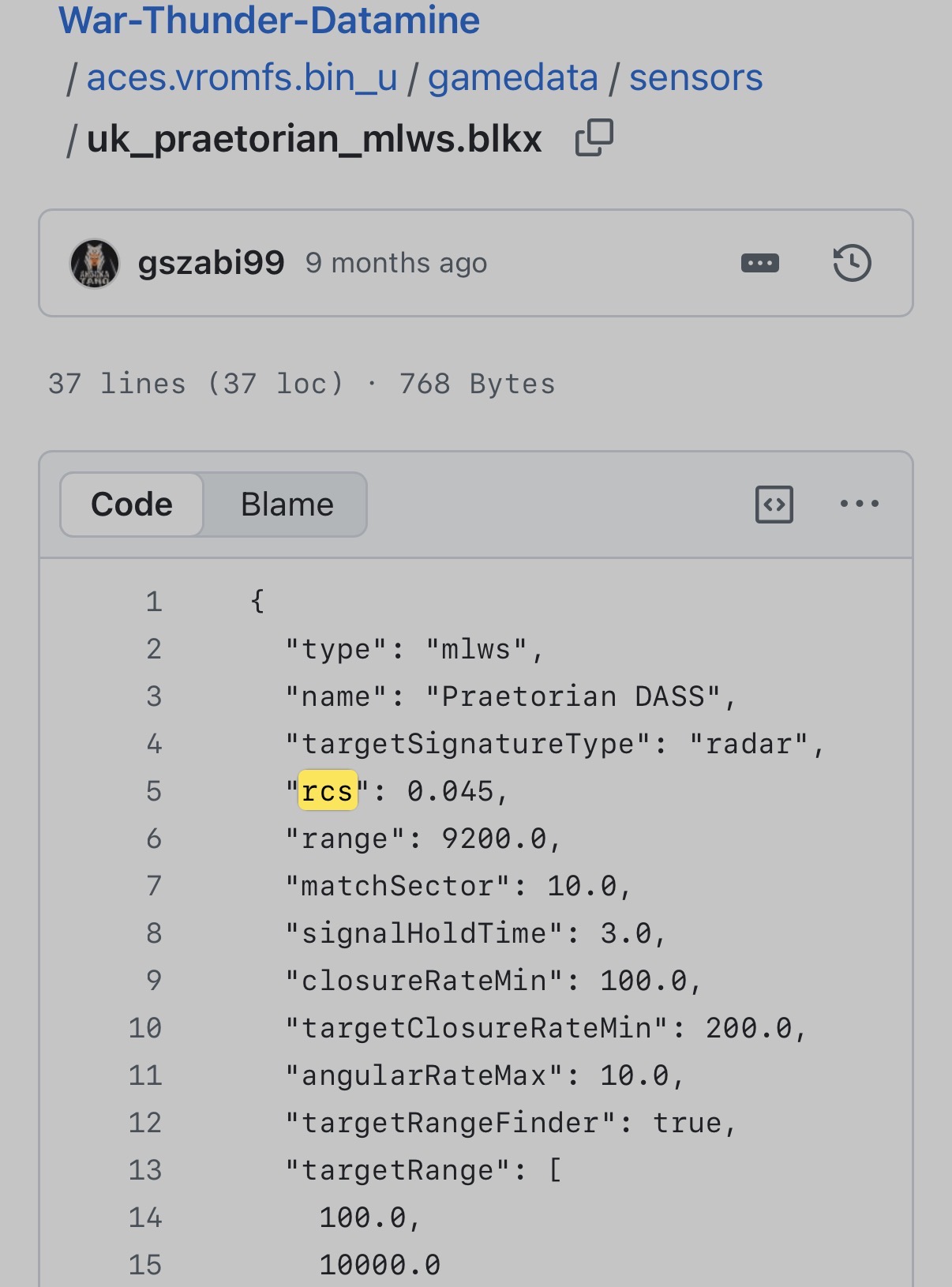Copy the file path icon
The image size is (952, 1287).
[x=594, y=138]
